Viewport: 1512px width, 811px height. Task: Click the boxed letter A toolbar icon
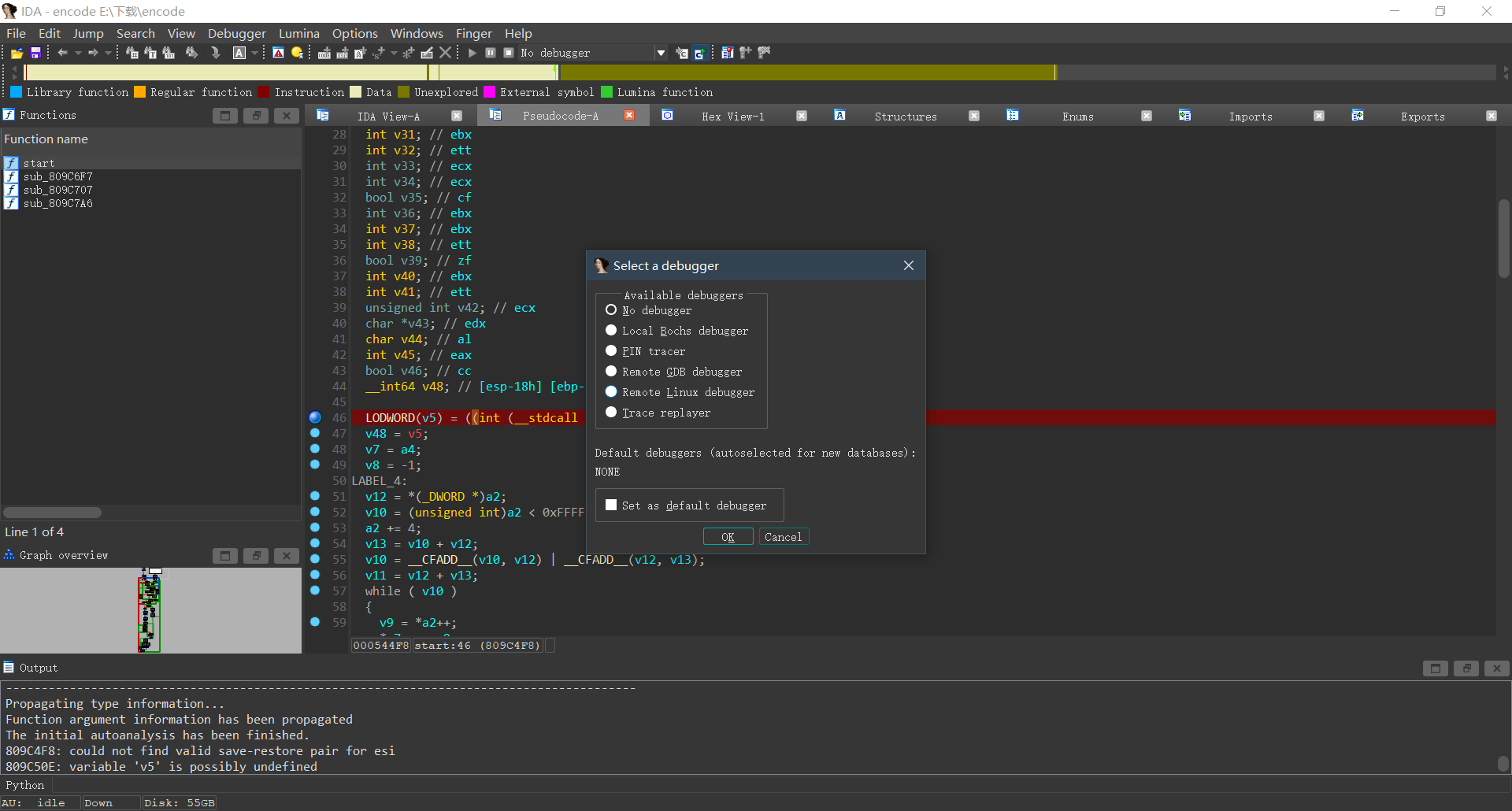239,53
